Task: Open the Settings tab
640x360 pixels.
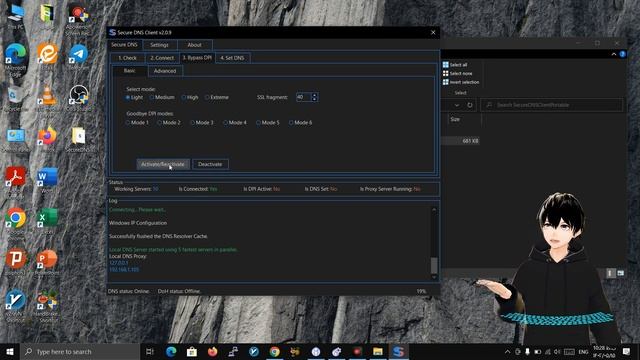Action: click(159, 45)
